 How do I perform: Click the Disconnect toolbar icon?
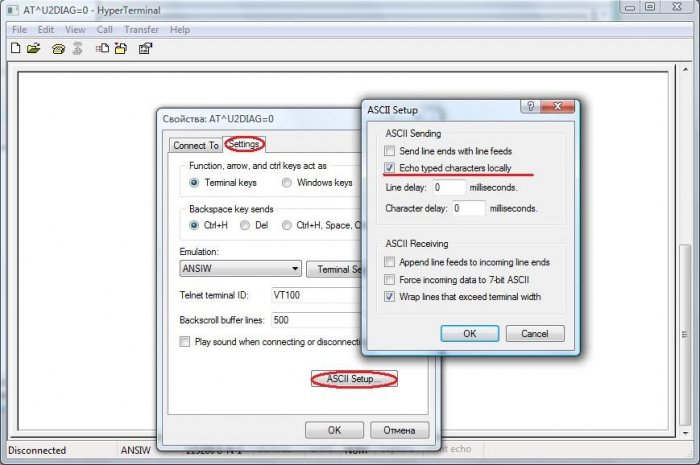[76, 48]
